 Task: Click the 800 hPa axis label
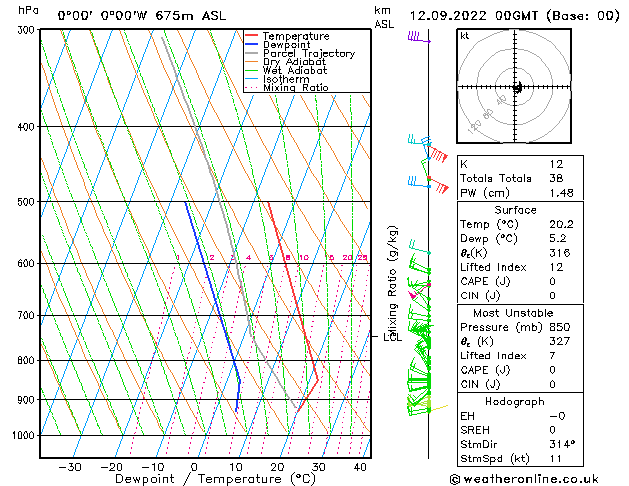(x=28, y=361)
